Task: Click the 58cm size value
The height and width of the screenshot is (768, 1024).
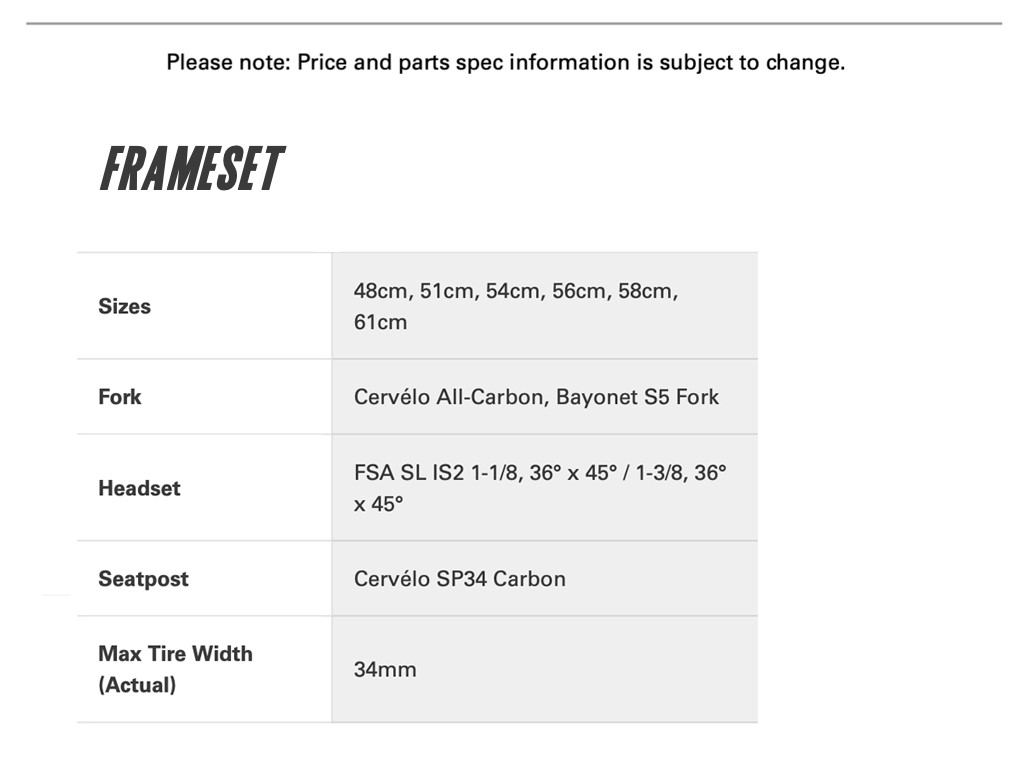Action: click(x=647, y=292)
